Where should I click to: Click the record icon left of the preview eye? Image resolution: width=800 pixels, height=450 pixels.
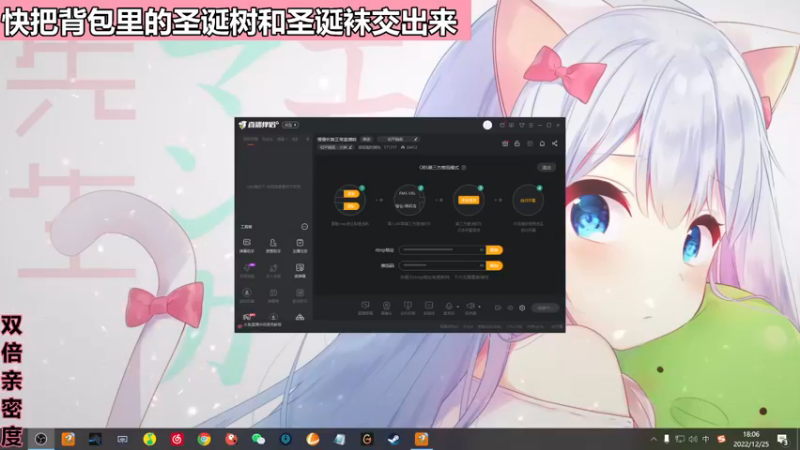tap(498, 308)
